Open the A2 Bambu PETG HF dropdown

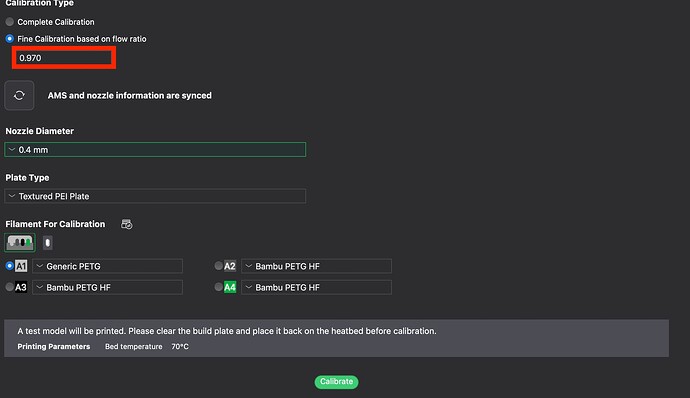click(x=316, y=266)
